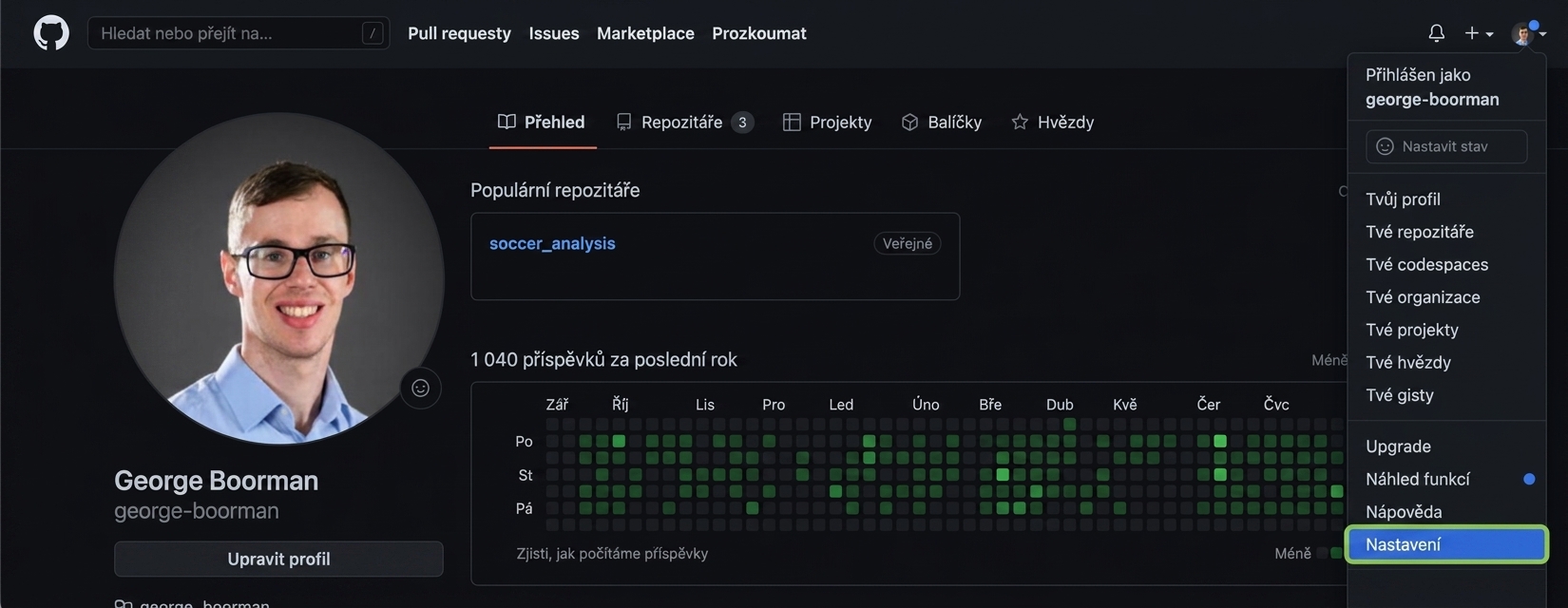The width and height of the screenshot is (1568, 608).
Task: Click the Zář month label in graph
Action: point(557,405)
